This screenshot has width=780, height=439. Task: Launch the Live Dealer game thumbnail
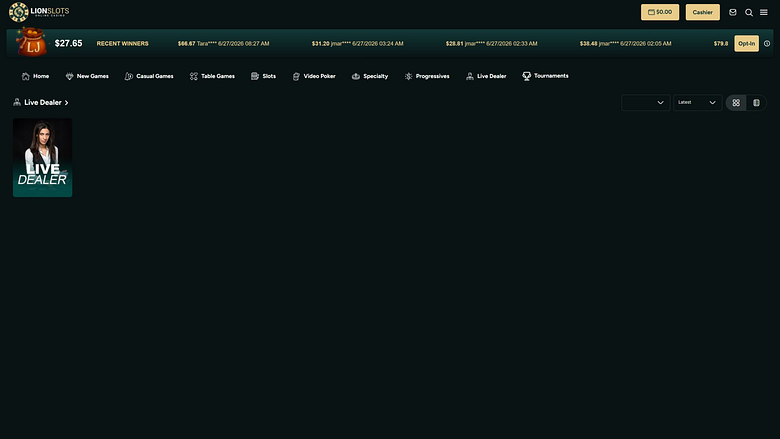(42, 157)
